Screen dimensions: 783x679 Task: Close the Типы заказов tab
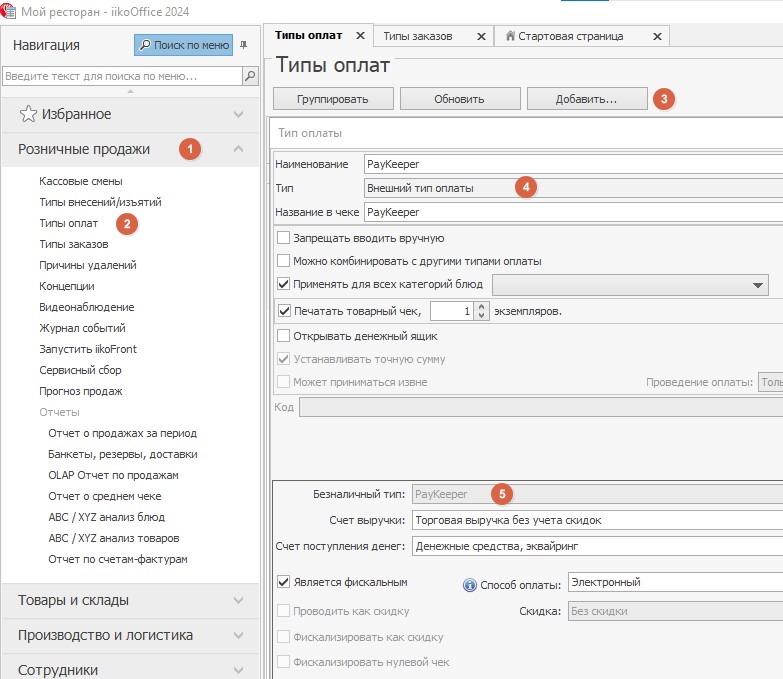point(481,36)
